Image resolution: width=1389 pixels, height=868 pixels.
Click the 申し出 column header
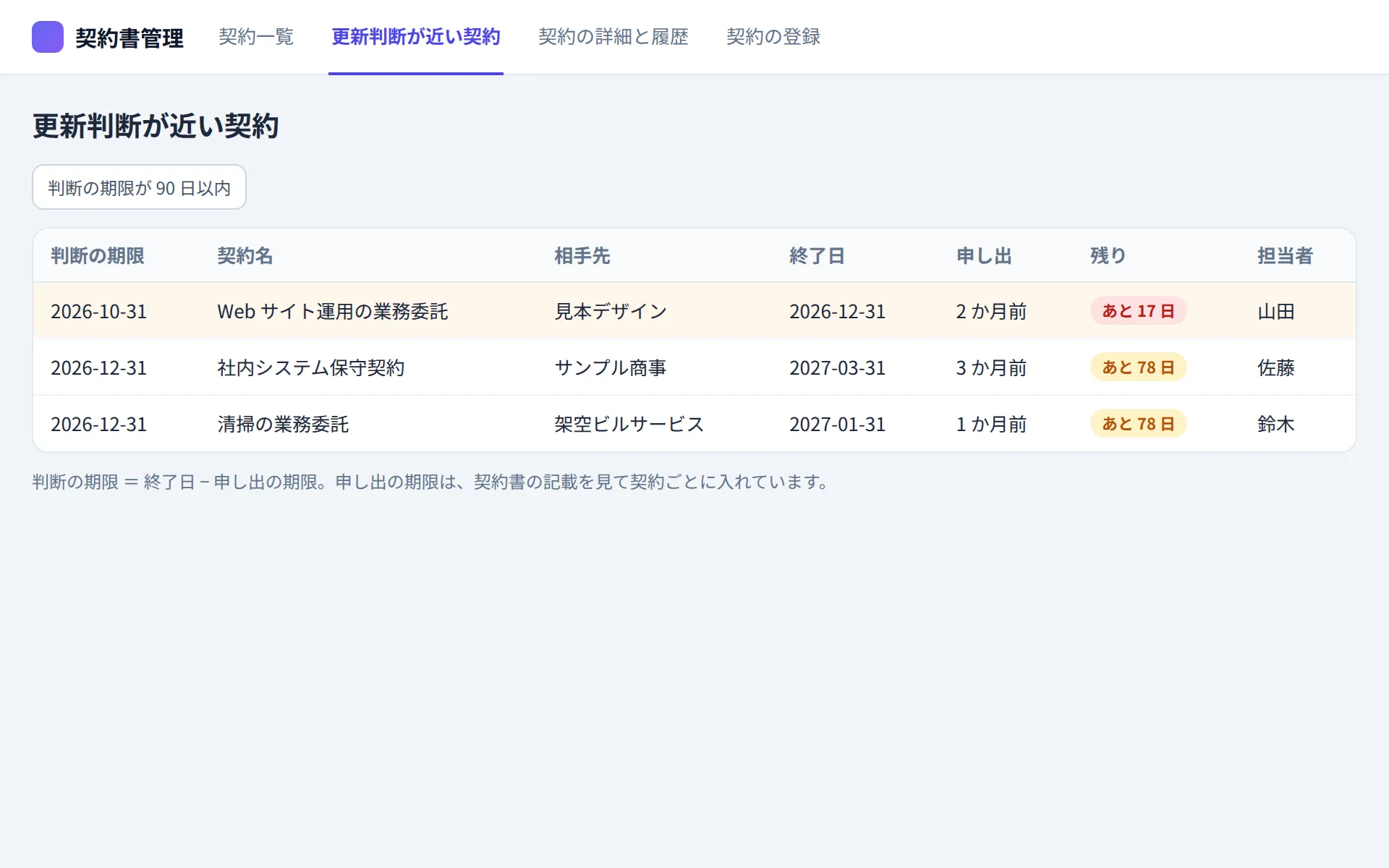[984, 256]
